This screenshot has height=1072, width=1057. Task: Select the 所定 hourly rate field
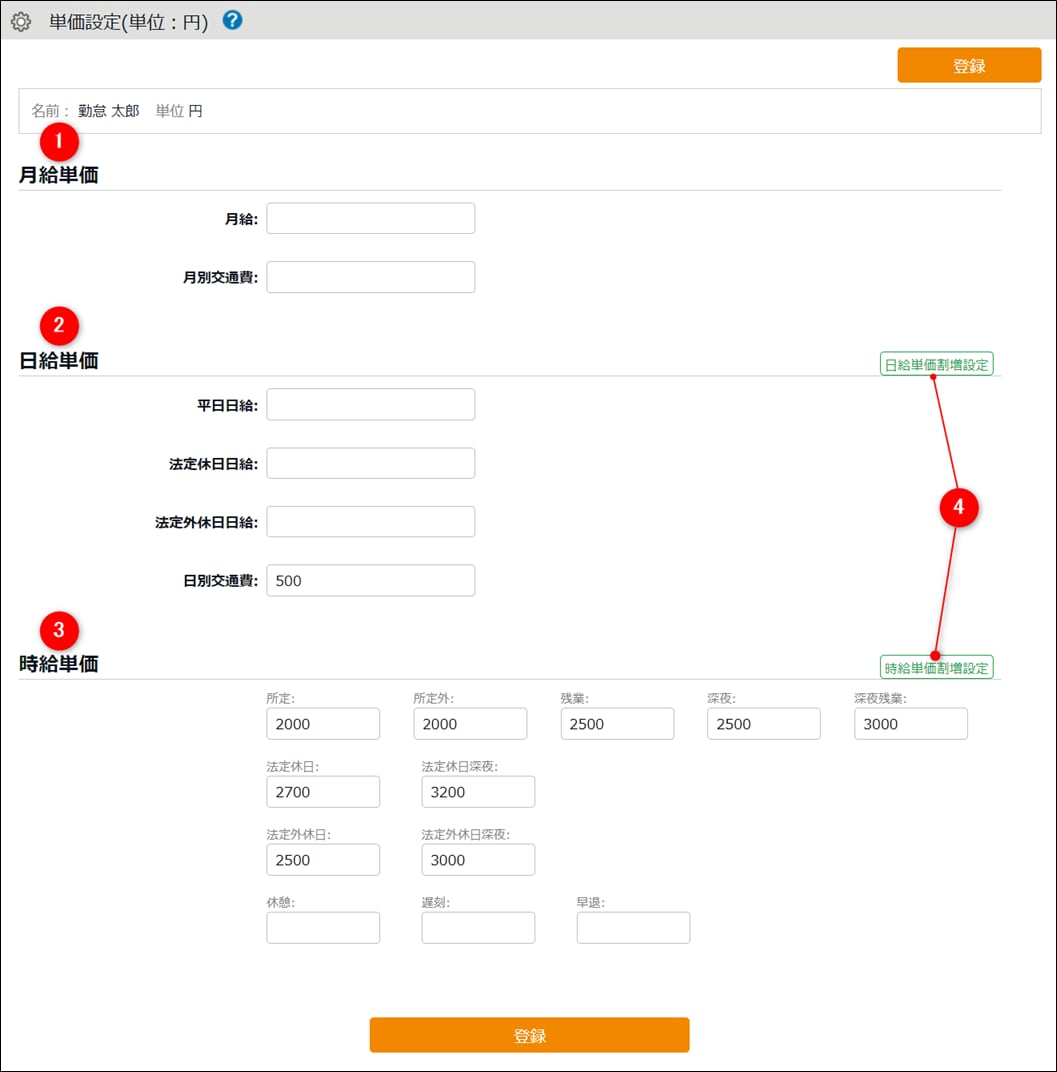click(323, 724)
